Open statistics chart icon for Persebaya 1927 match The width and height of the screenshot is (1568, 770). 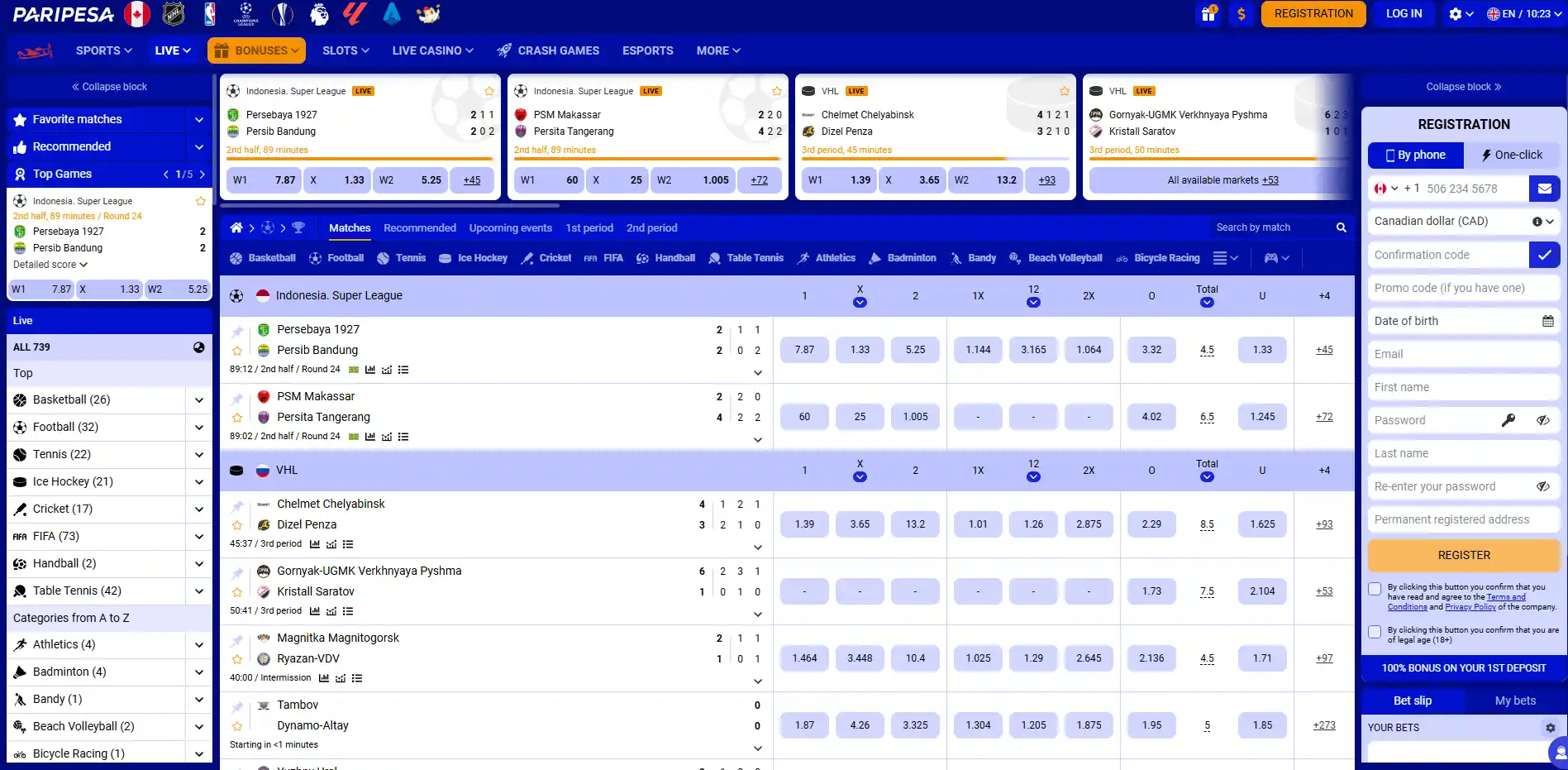[x=370, y=370]
